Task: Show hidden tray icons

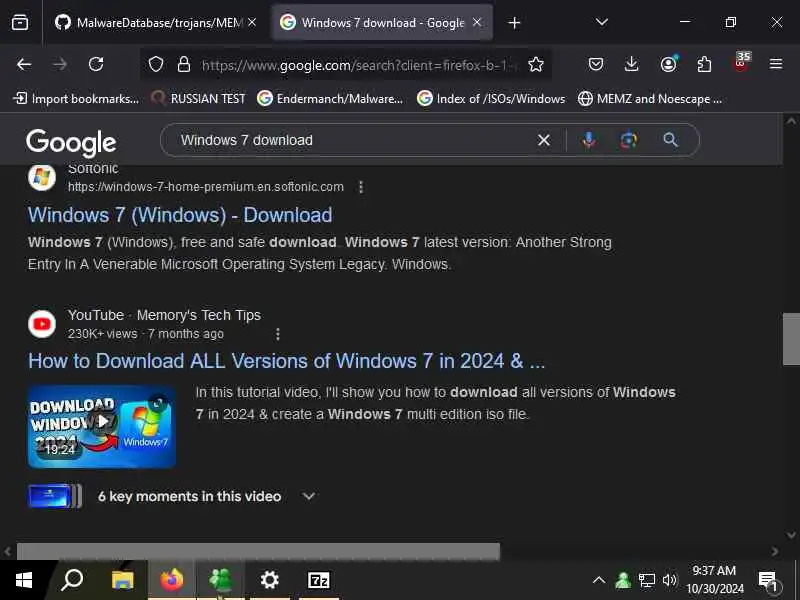Action: point(599,580)
